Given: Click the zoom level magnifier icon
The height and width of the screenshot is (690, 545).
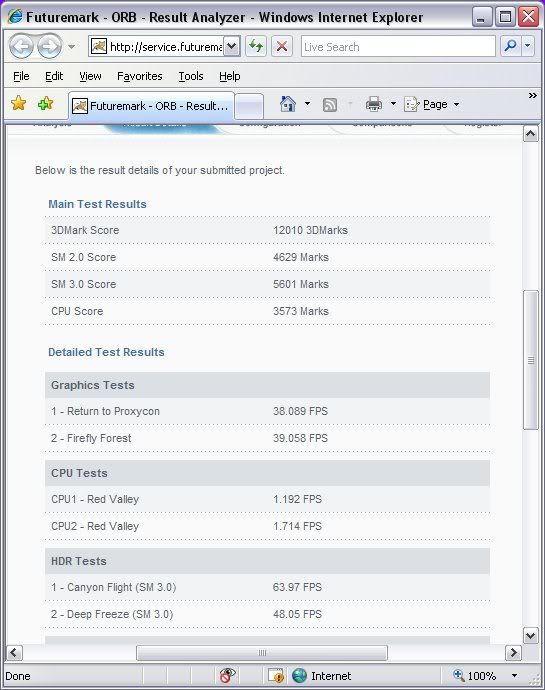Looking at the screenshot, I should click(459, 675).
